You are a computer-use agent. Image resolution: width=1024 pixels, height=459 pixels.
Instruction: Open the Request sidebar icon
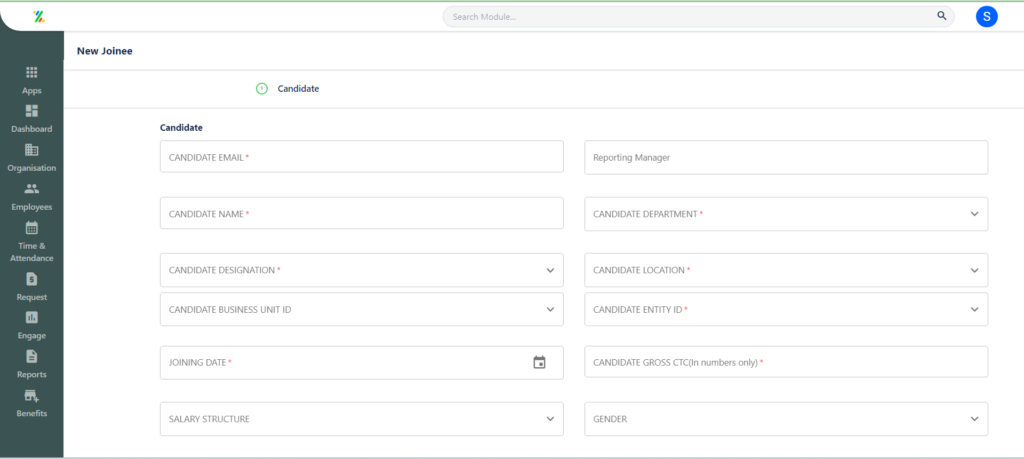[31, 279]
